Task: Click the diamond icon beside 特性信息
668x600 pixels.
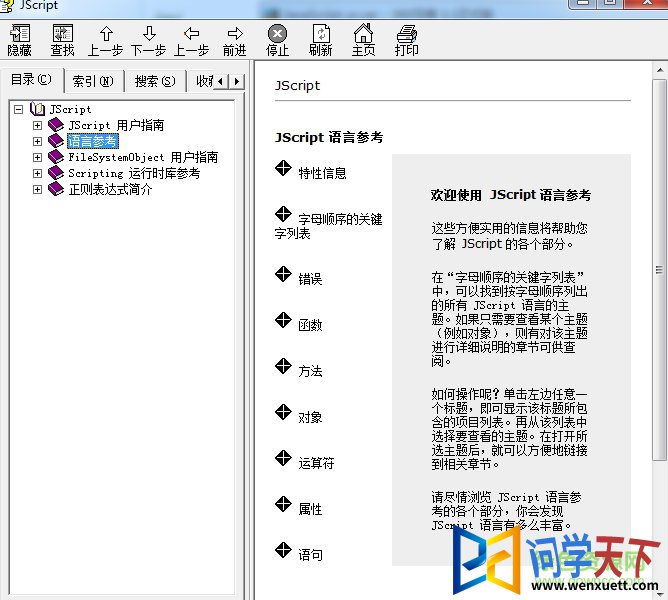Action: tap(283, 168)
